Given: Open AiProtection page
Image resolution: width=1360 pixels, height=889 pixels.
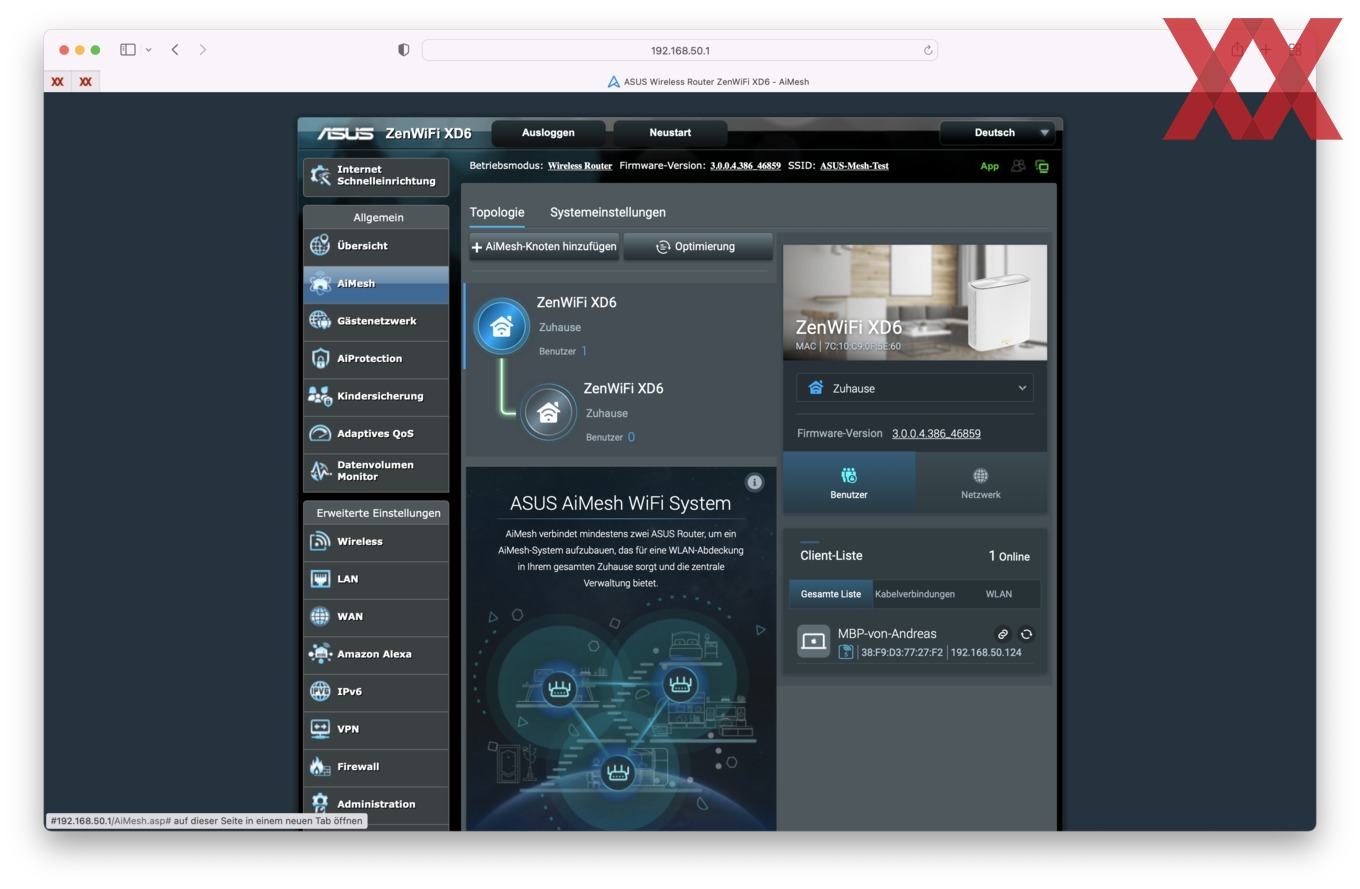Looking at the screenshot, I should (376, 359).
